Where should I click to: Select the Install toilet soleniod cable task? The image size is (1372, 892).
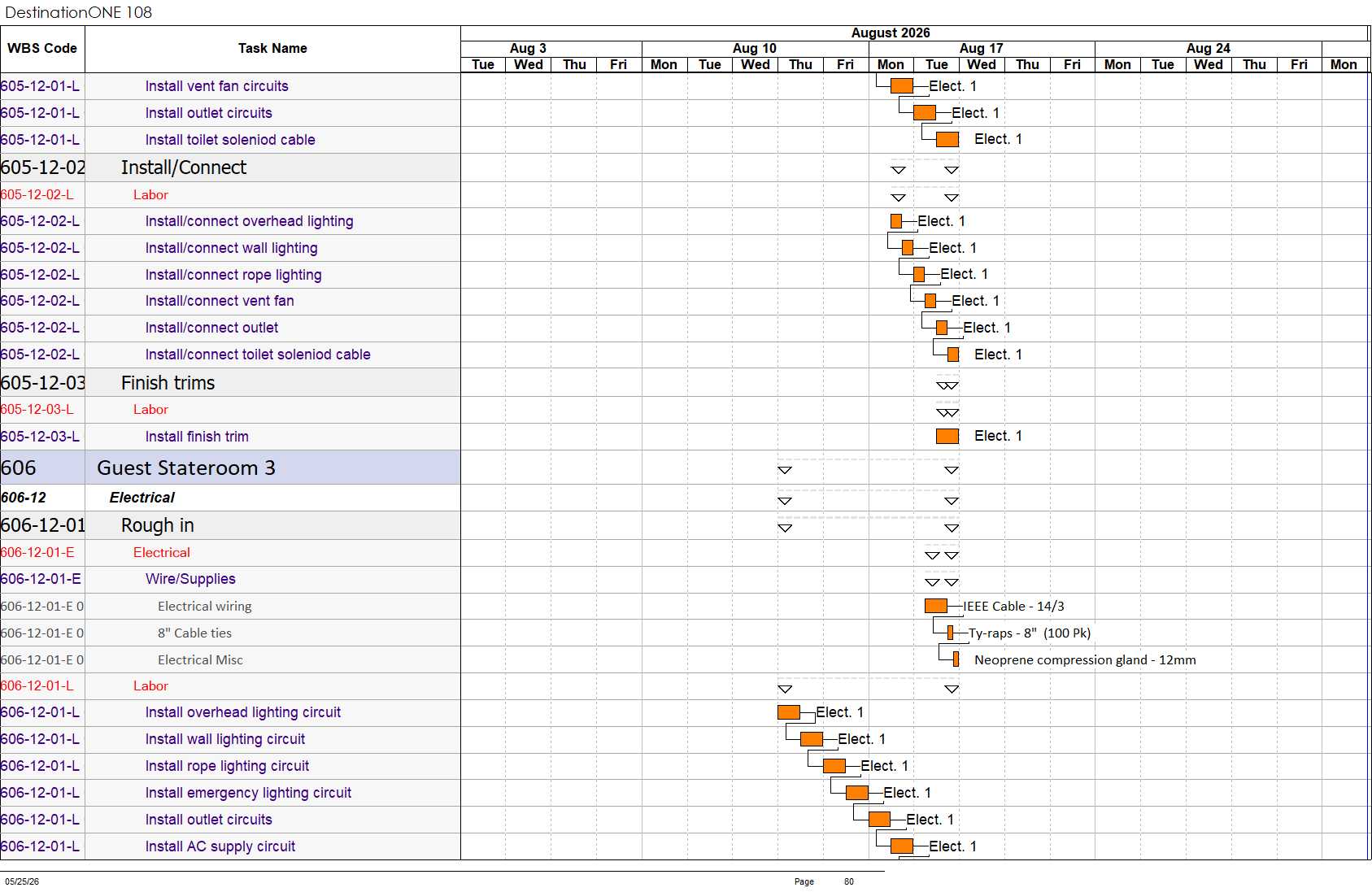click(x=230, y=140)
